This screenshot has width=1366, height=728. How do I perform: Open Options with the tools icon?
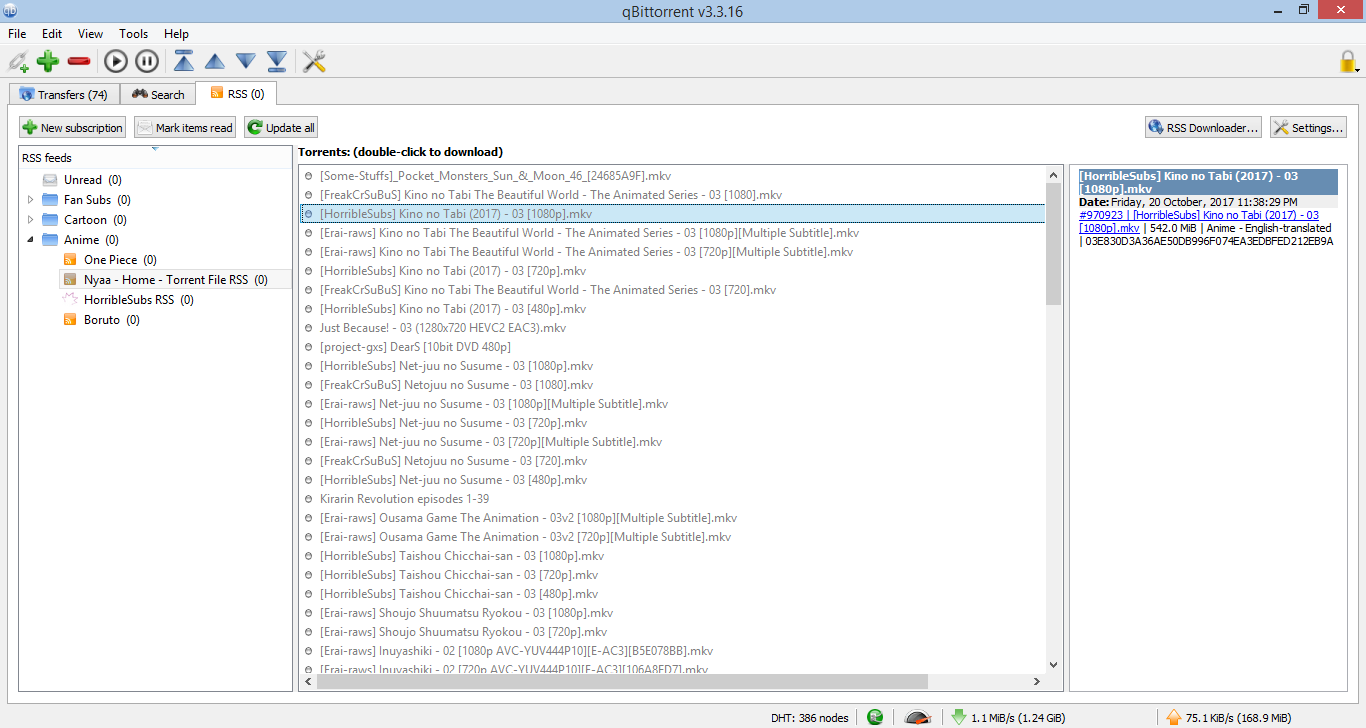(x=314, y=62)
